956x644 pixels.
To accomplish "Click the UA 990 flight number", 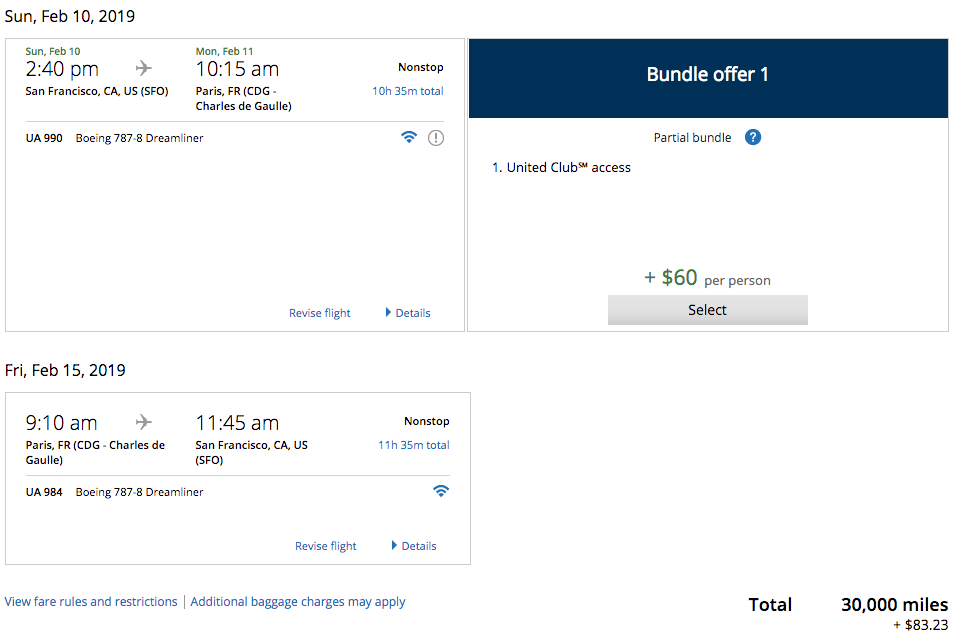I will tap(44, 138).
